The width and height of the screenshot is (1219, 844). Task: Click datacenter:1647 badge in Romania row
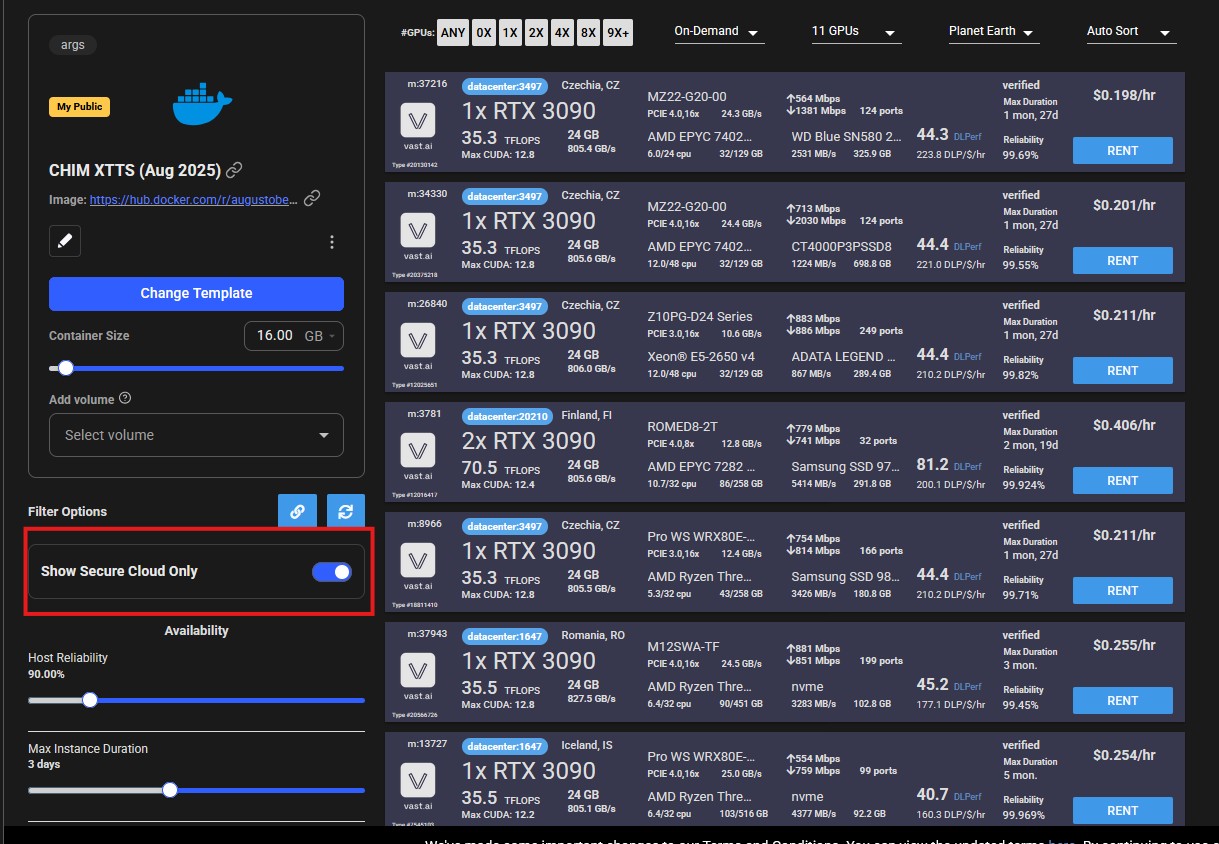point(505,636)
